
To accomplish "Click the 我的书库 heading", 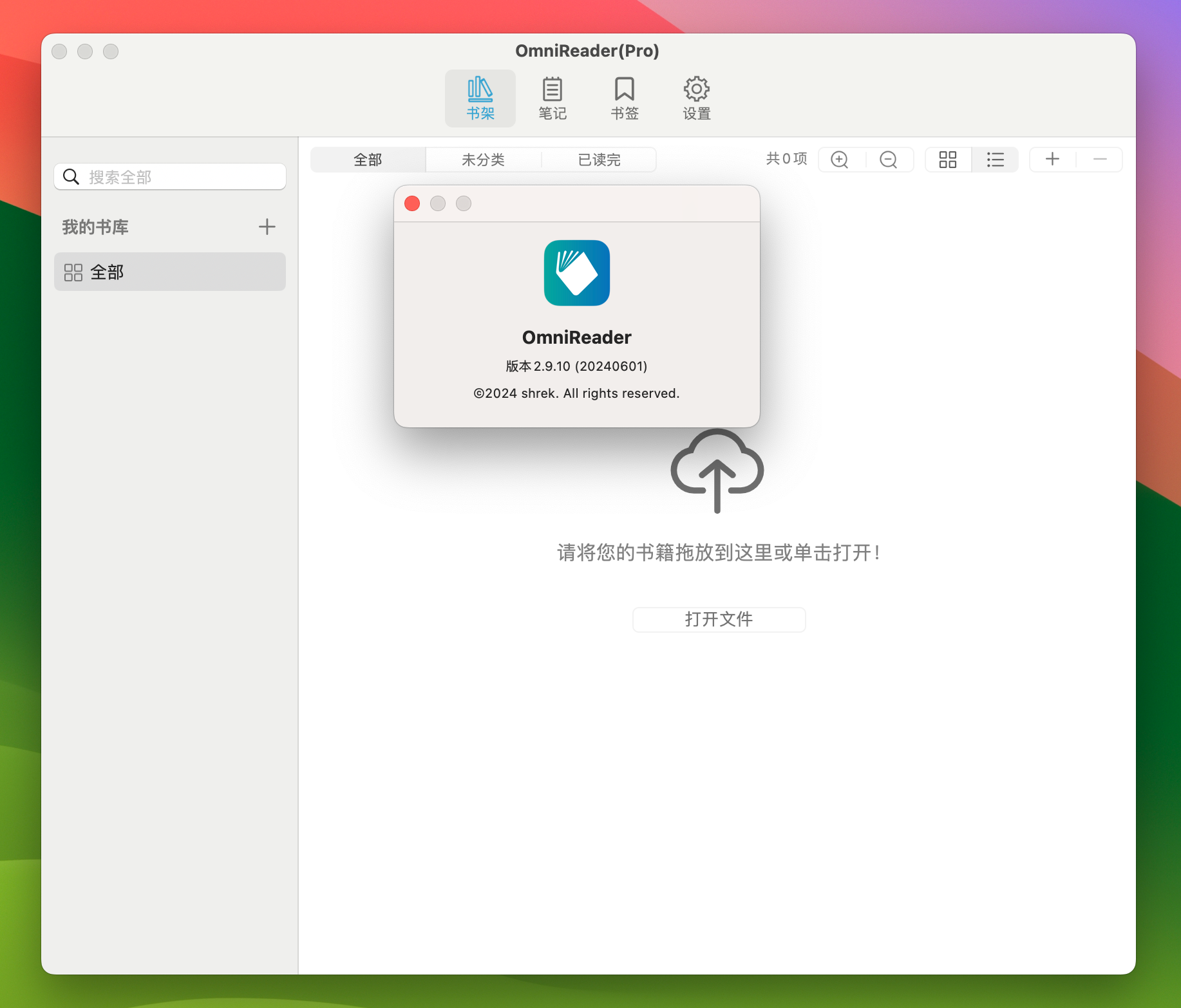I will [95, 227].
